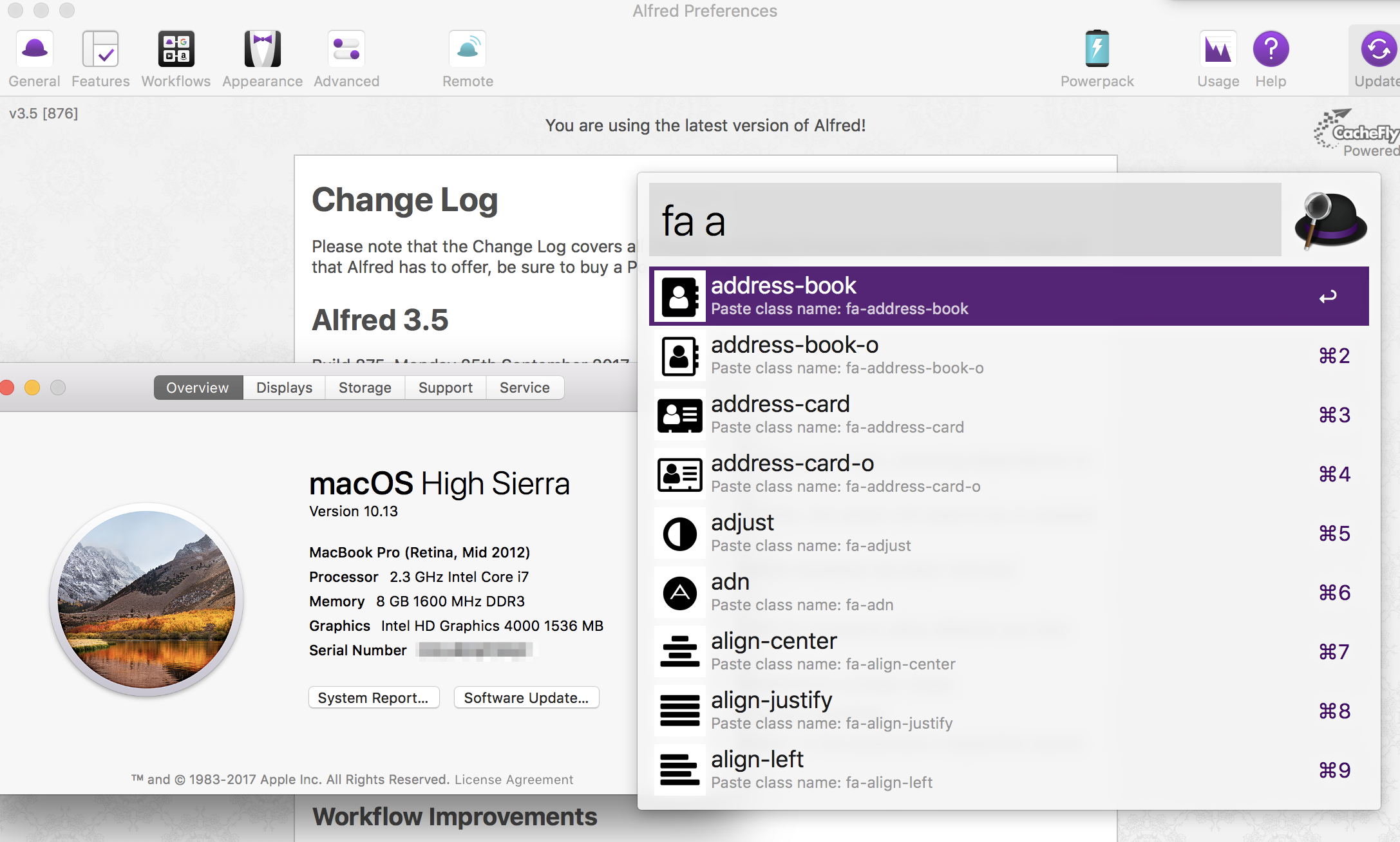Open the Features preferences icon
The width and height of the screenshot is (1400, 842).
click(100, 49)
